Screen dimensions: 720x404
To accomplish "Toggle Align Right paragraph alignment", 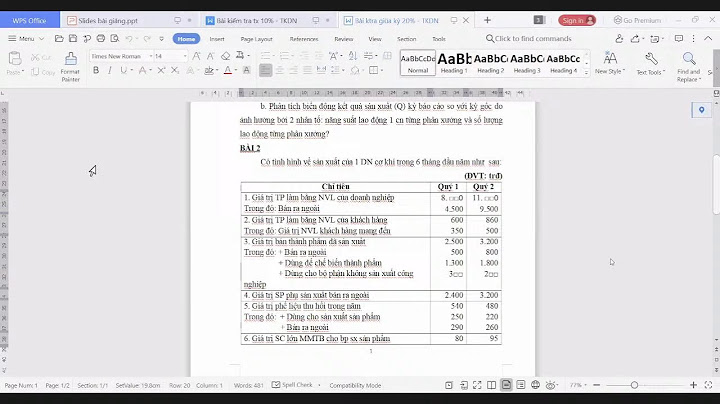I will [x=293, y=70].
